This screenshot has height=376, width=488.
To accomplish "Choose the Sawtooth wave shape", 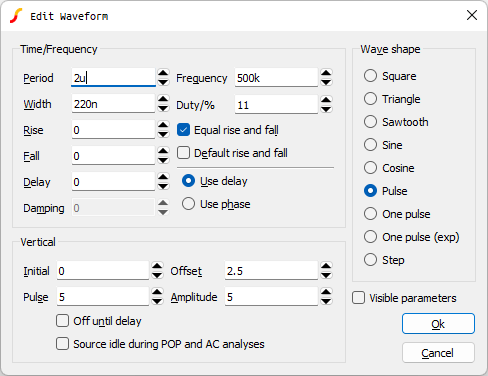I will 370,122.
